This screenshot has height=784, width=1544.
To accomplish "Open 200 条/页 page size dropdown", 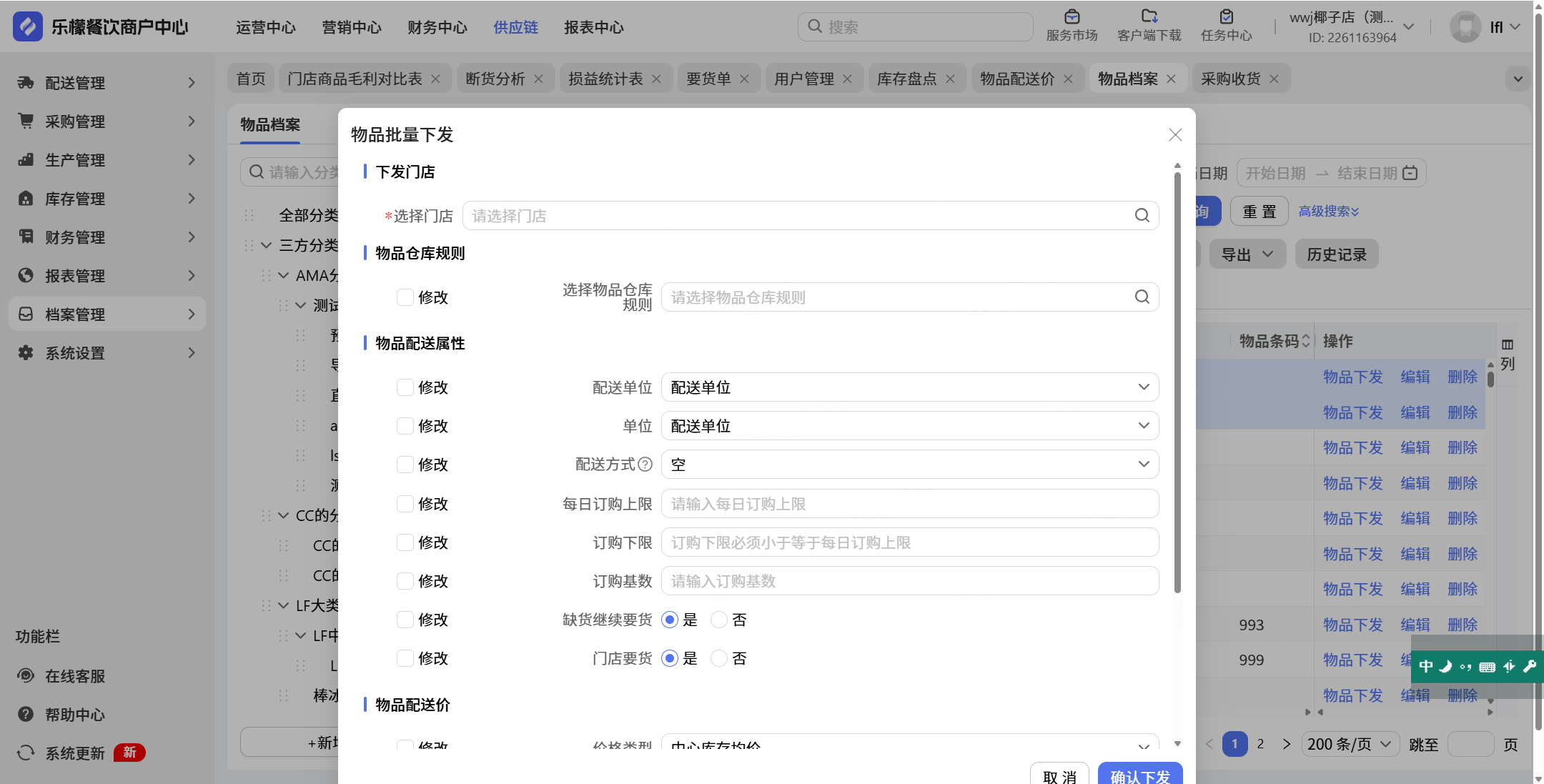I will pos(1349,744).
